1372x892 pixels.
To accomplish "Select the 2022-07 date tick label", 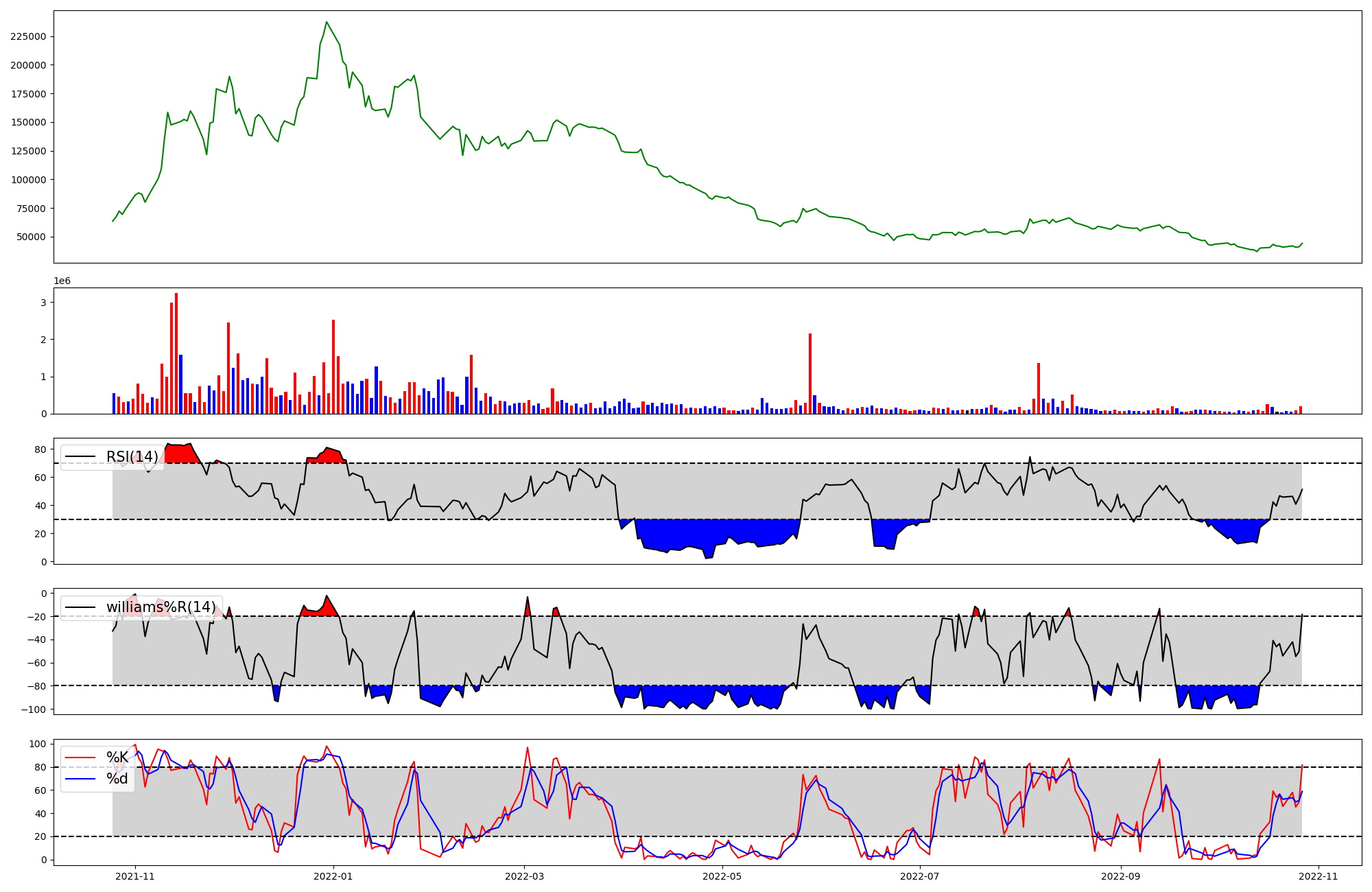I will pos(919,876).
